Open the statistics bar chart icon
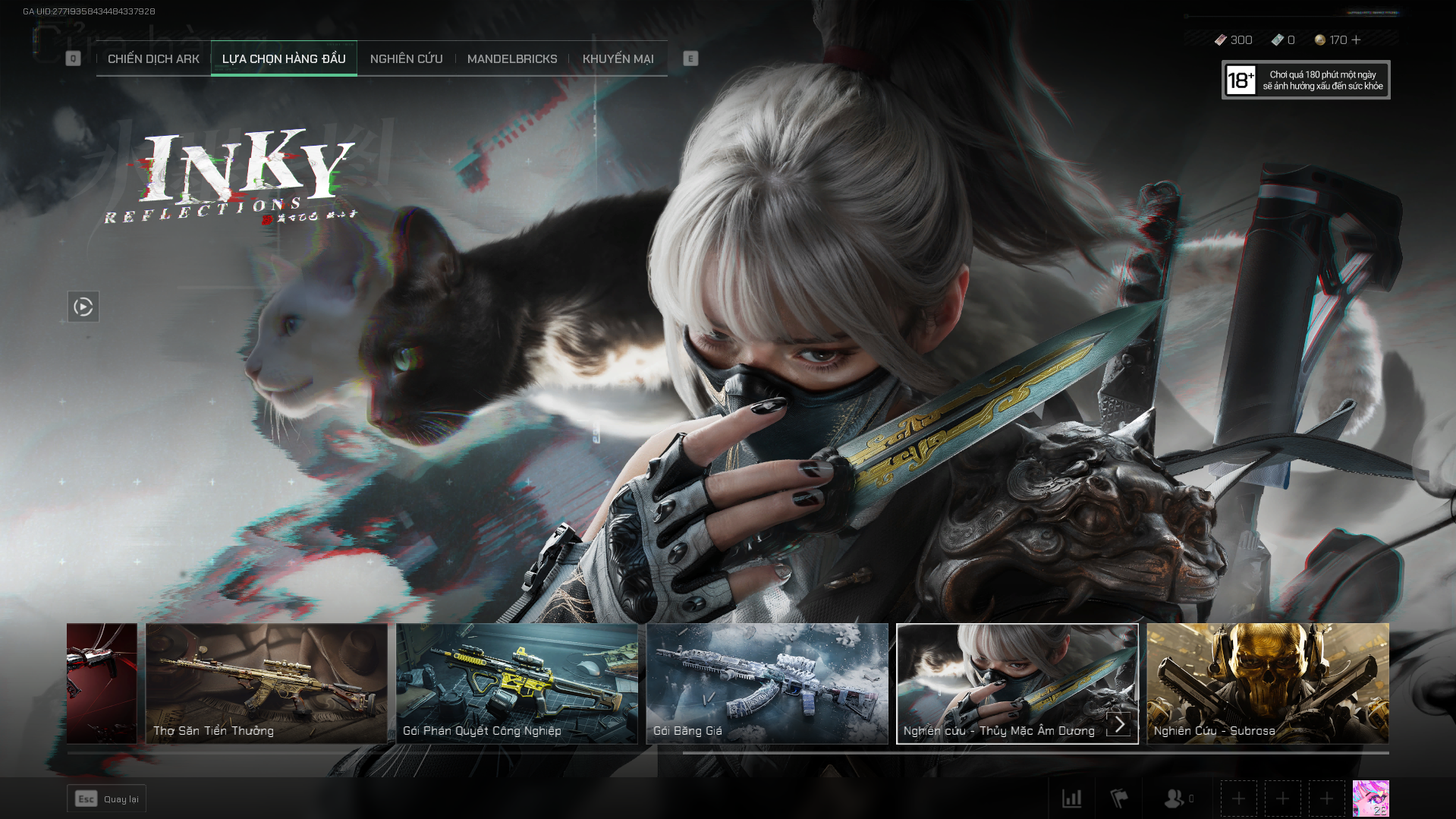The image size is (1456, 819). [1071, 799]
